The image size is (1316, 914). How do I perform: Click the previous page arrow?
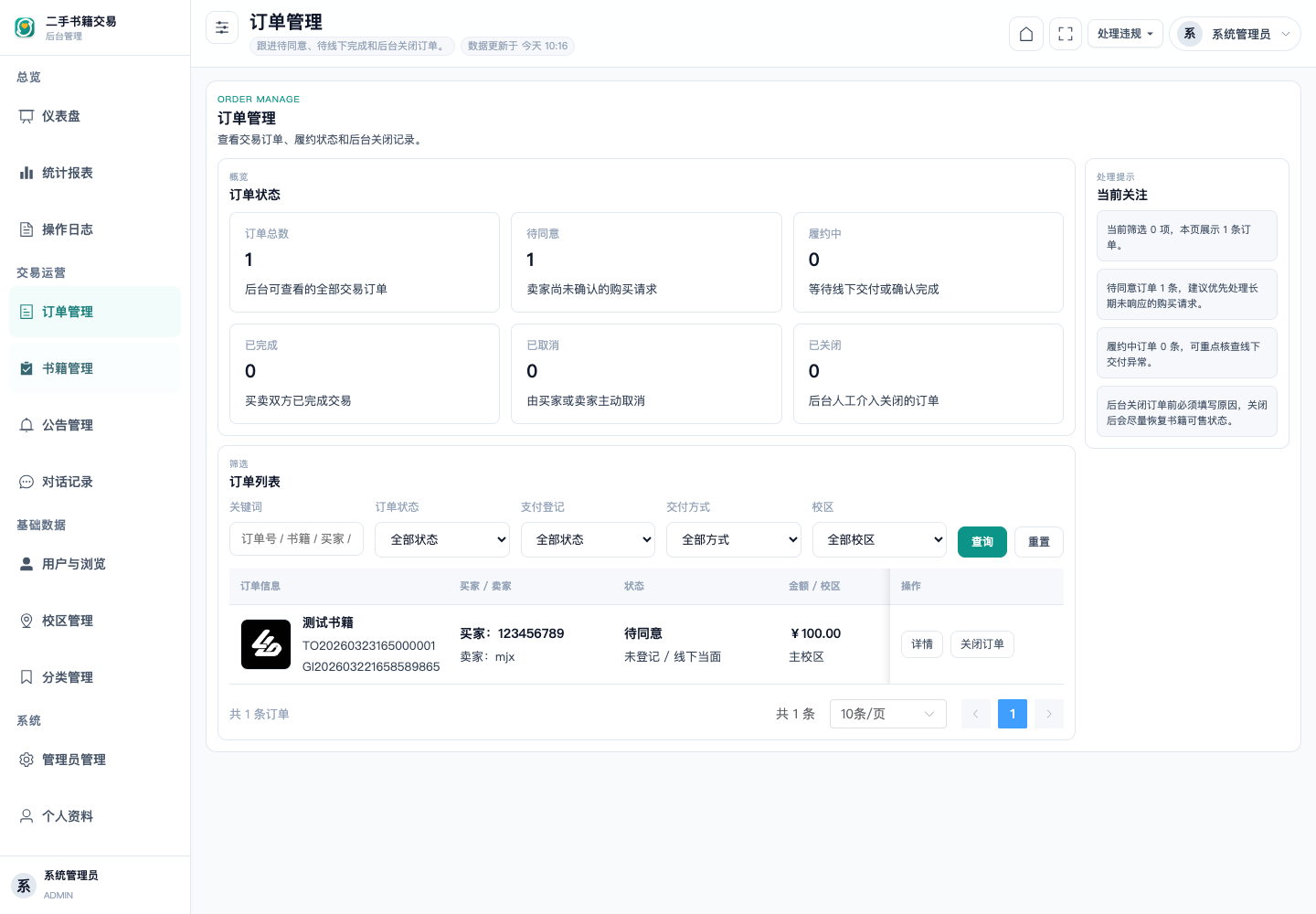tap(976, 714)
